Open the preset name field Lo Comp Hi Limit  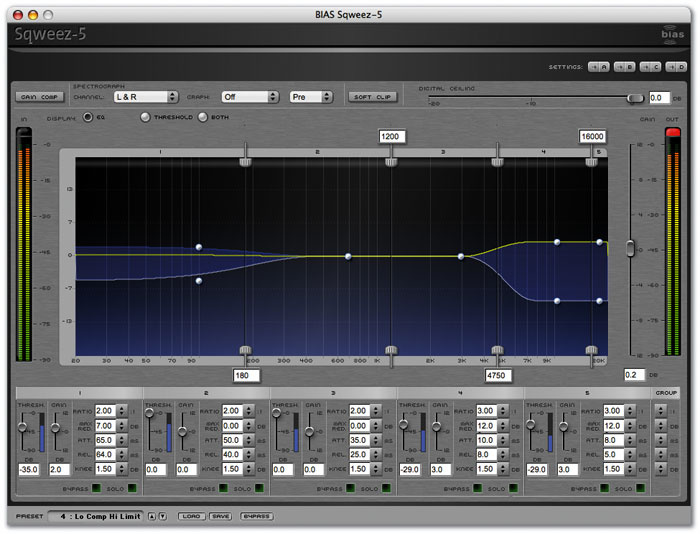(96, 517)
